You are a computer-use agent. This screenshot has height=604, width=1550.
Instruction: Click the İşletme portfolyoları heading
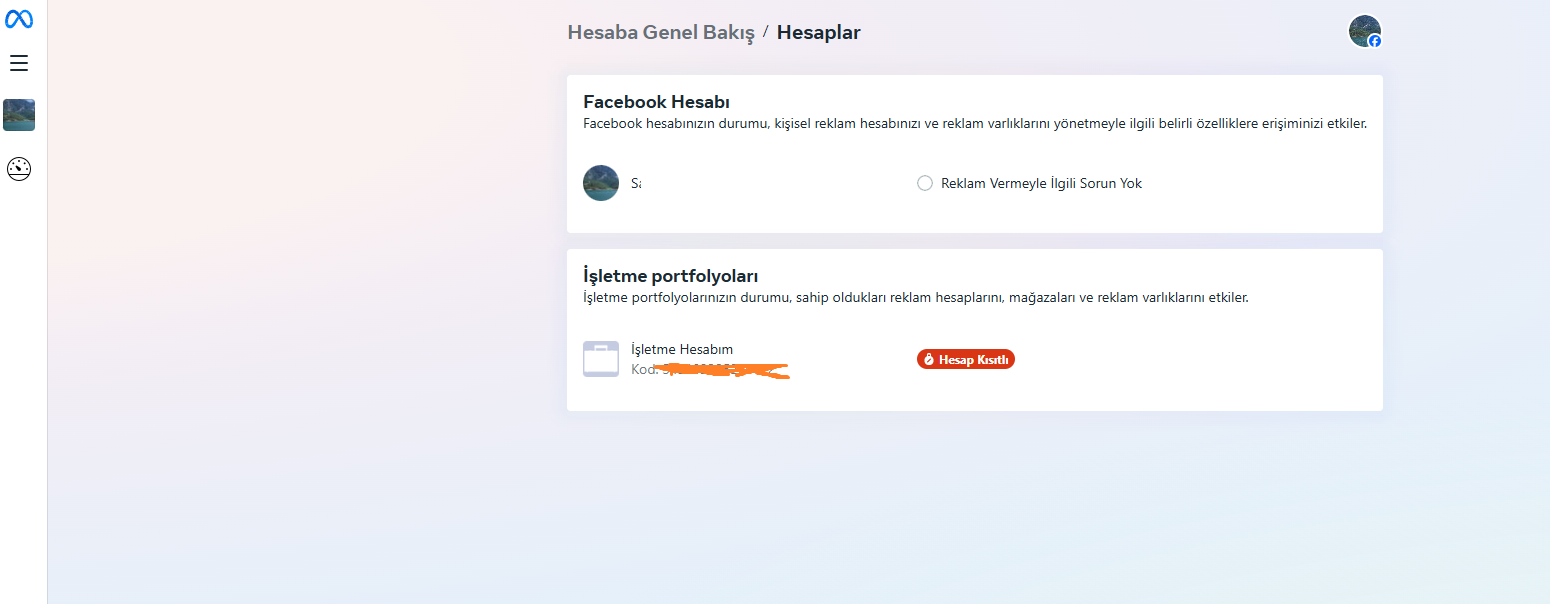tap(671, 276)
